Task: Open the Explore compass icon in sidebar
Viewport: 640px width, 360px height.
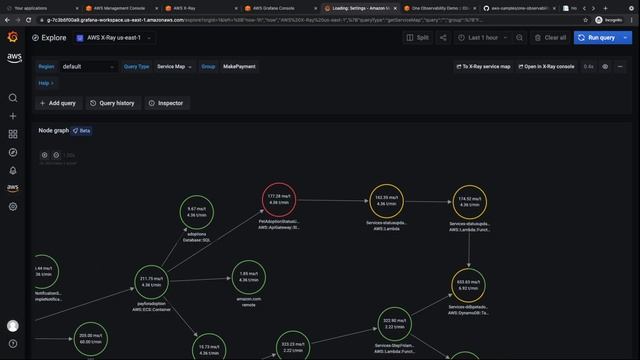Action: tap(13, 152)
